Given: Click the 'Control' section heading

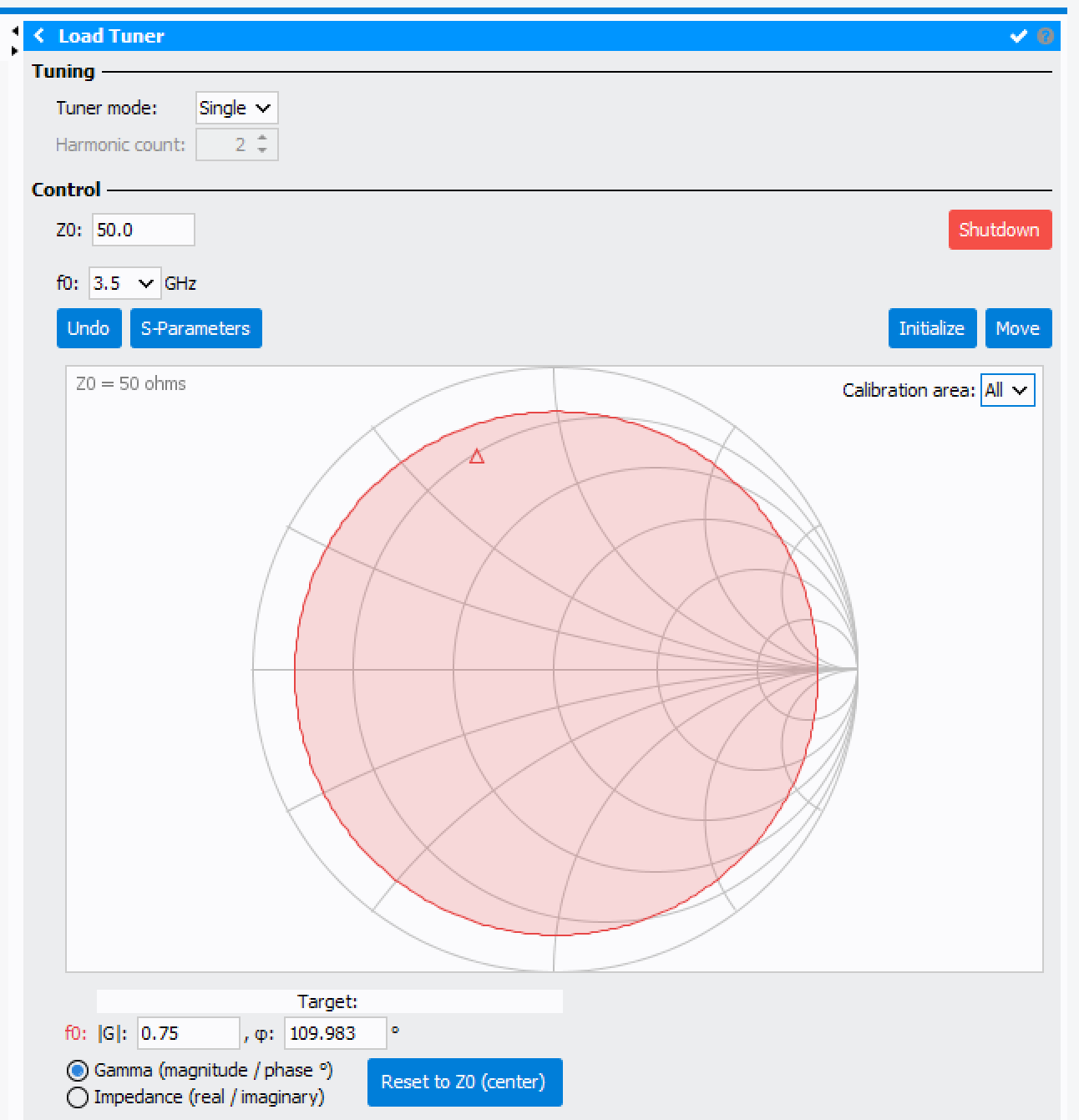Looking at the screenshot, I should coord(66,190).
